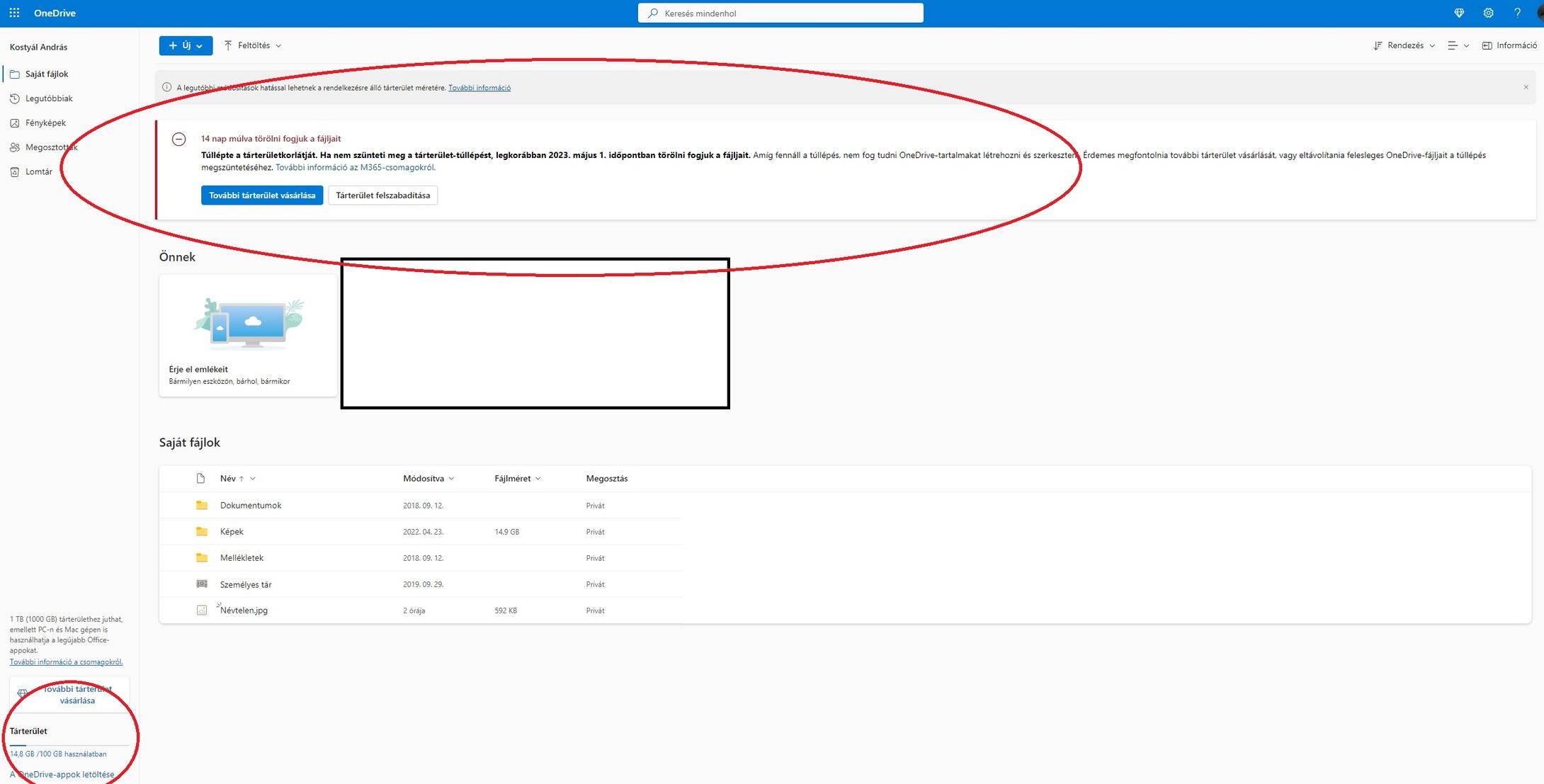Click the Képek folder icon
The width and height of the screenshot is (1544, 784).
click(x=202, y=531)
